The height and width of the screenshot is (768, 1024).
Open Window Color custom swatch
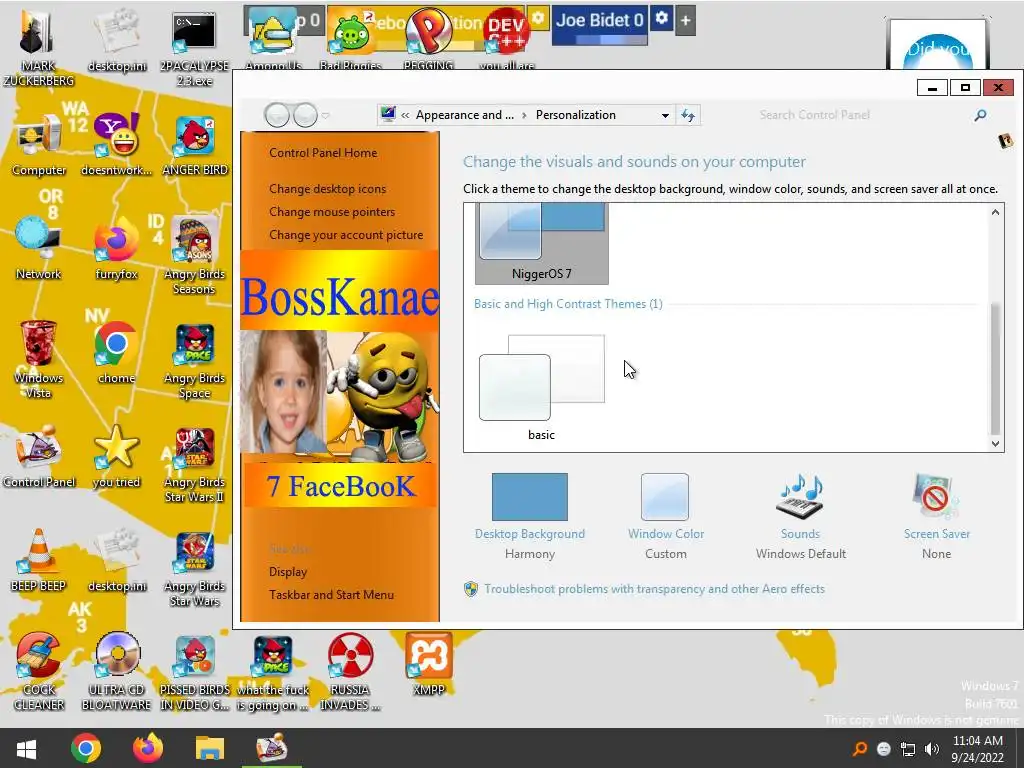665,497
